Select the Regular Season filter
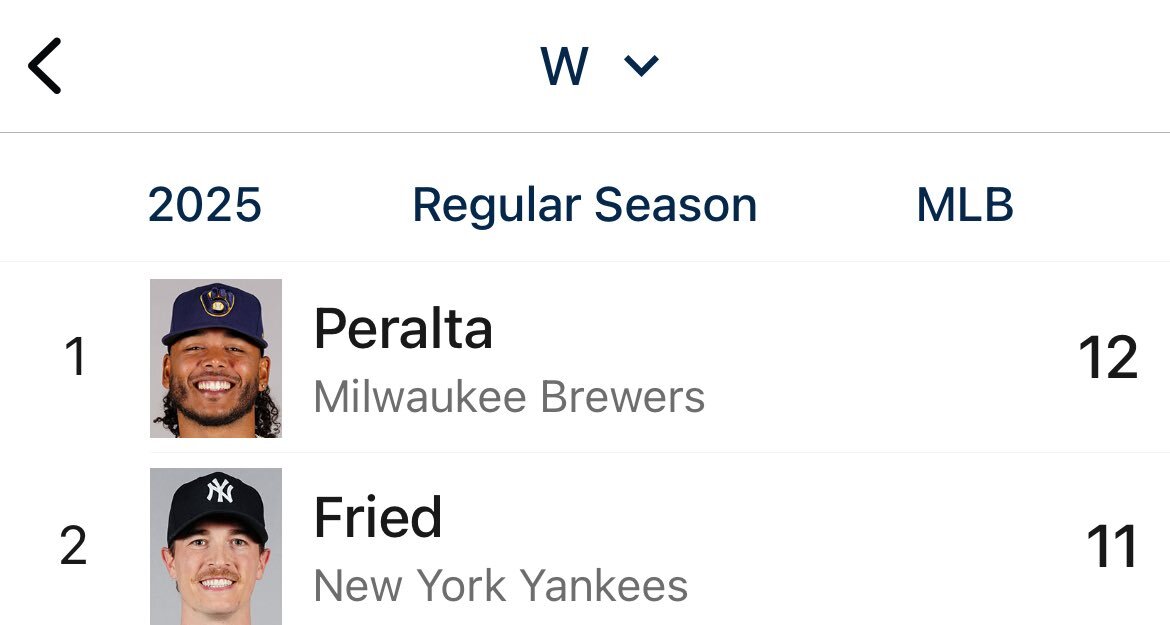1170x625 pixels. click(x=584, y=205)
